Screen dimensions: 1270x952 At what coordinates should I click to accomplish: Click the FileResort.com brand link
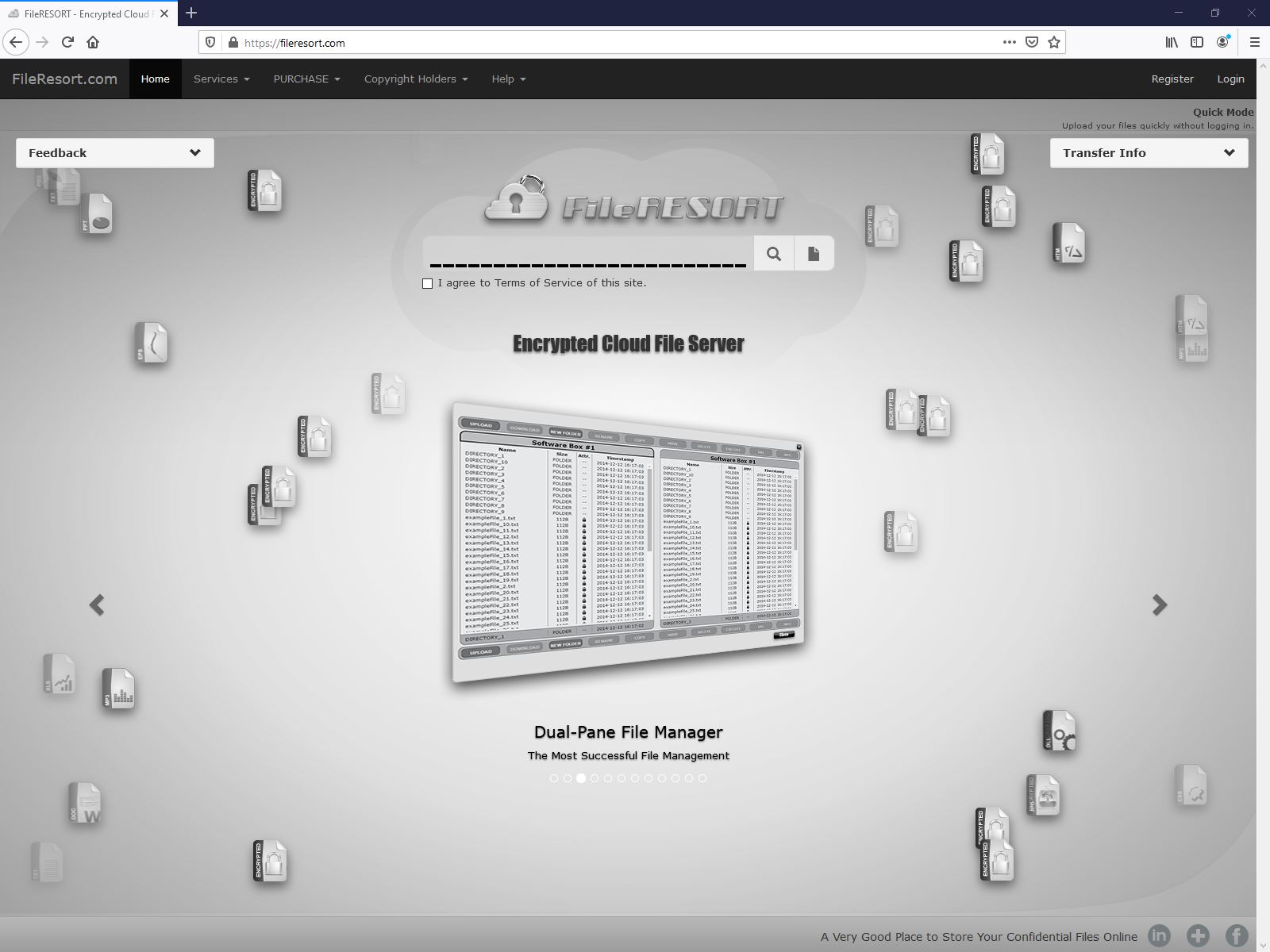[x=65, y=79]
